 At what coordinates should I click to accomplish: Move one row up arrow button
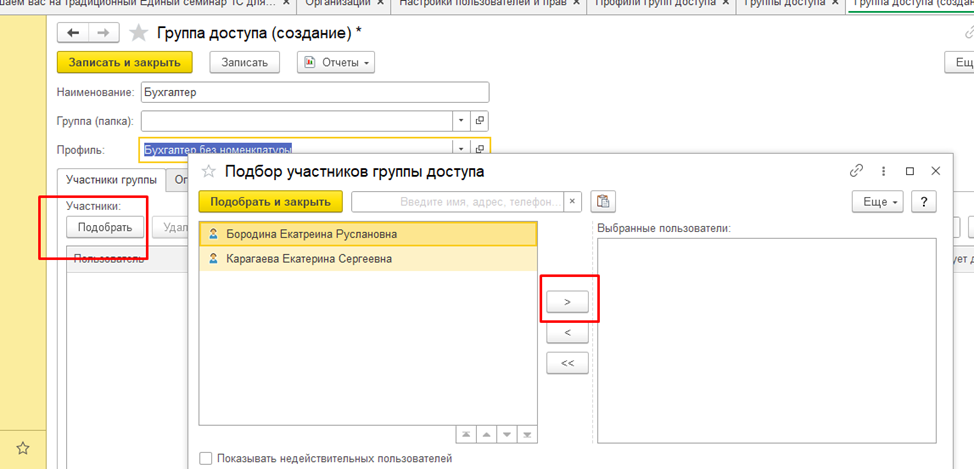click(486, 434)
